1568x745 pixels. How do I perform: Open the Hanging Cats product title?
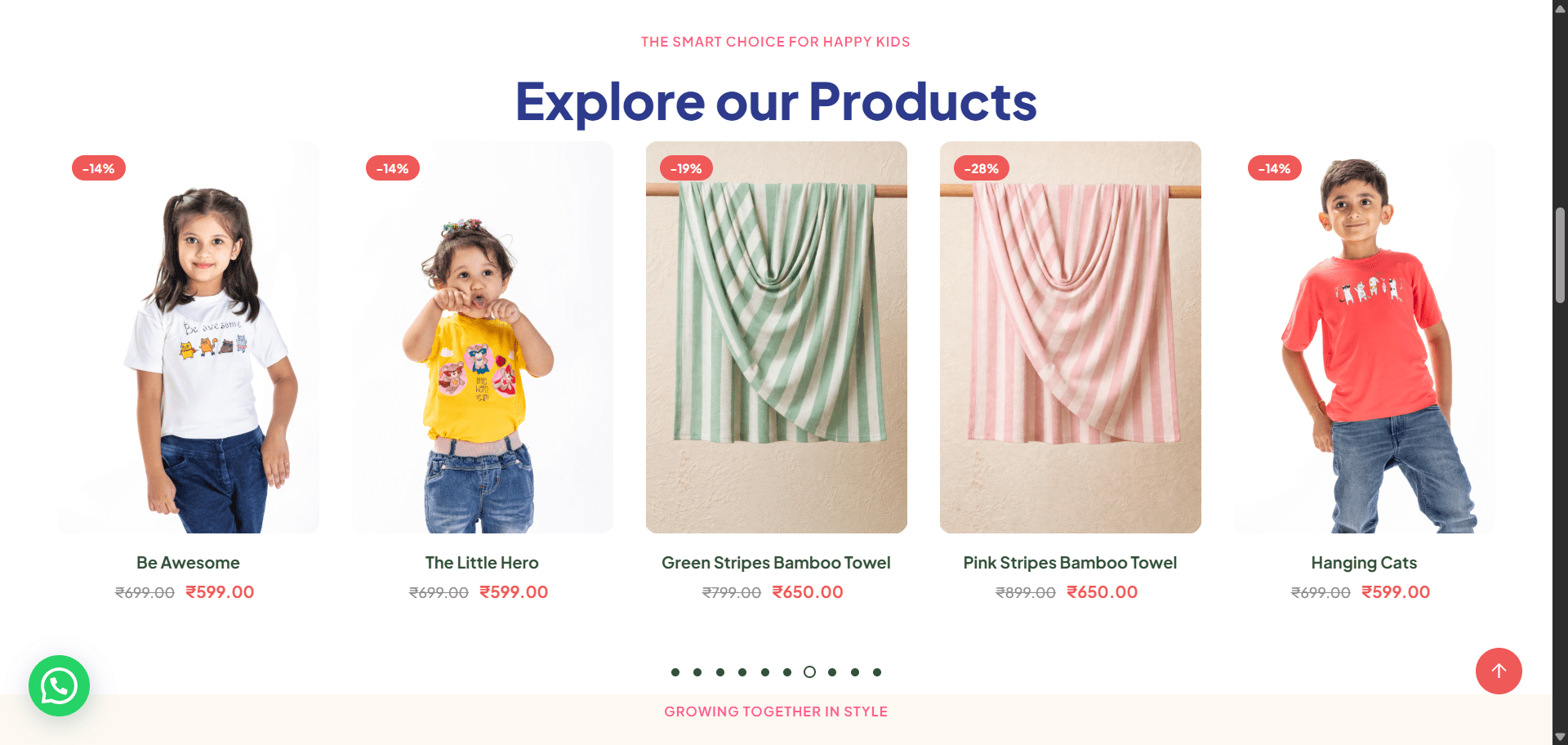tap(1364, 563)
